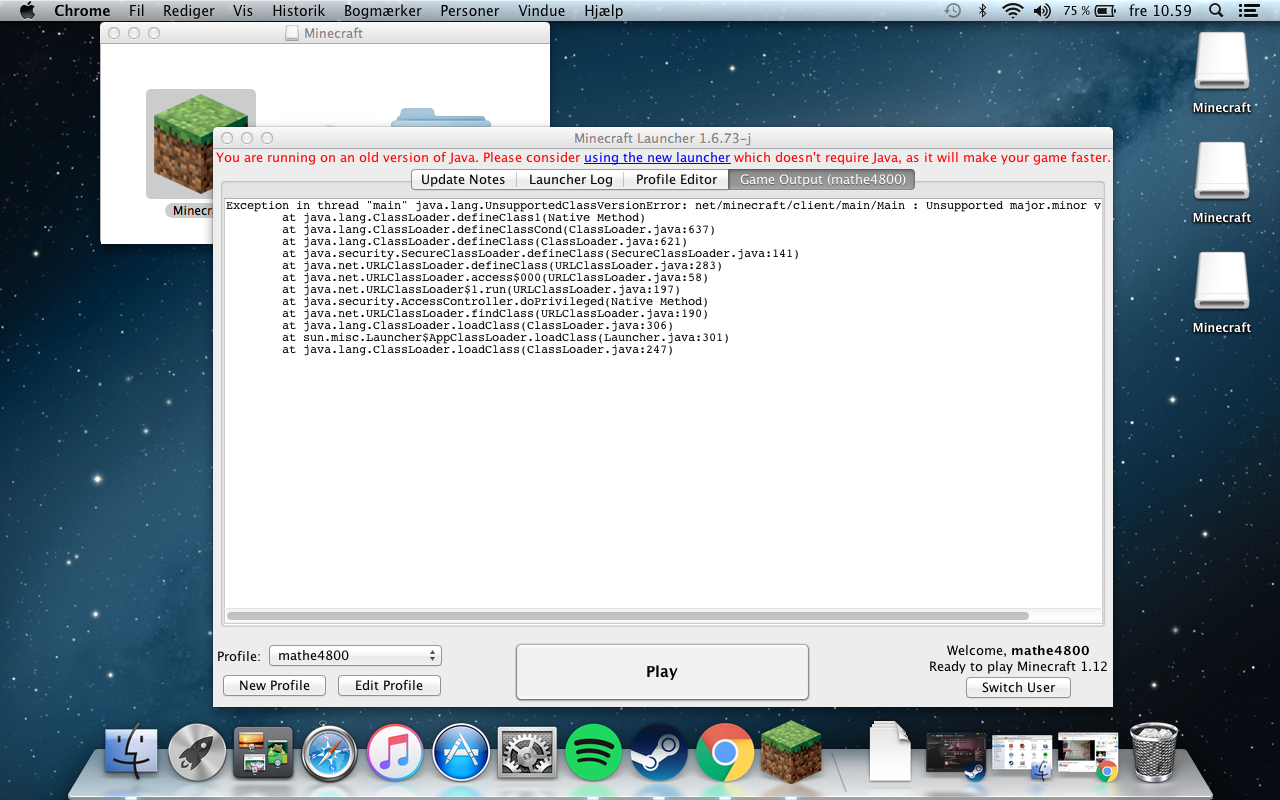Open the Personer menu
The height and width of the screenshot is (800, 1280).
470,11
